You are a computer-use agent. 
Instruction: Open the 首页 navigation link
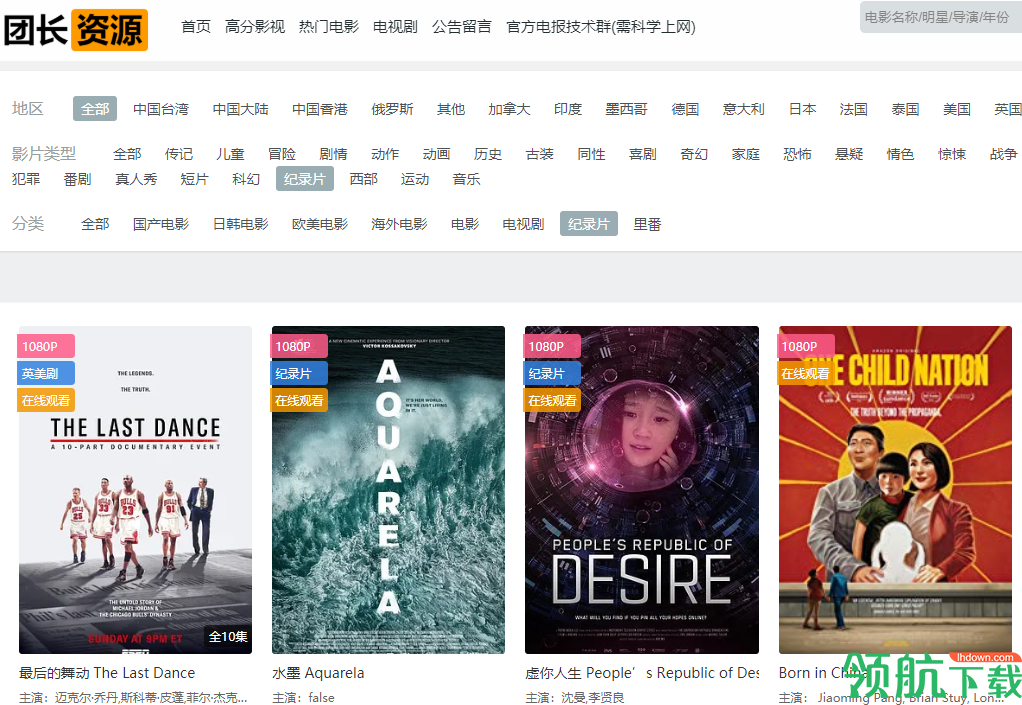[196, 27]
